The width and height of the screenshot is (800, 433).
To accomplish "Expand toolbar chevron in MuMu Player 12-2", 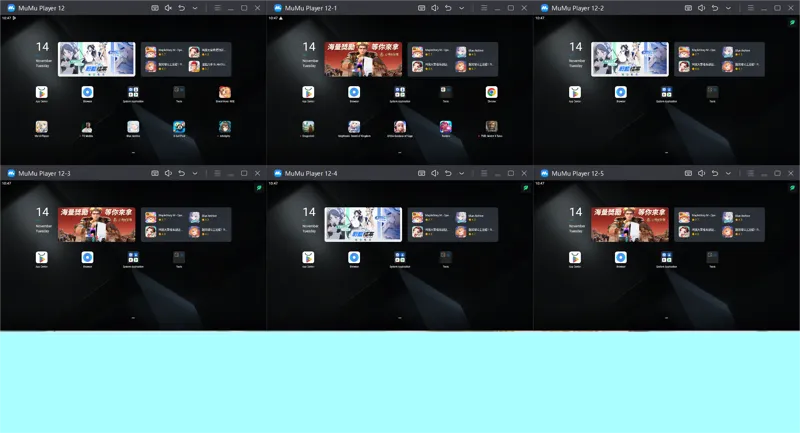I will 729,8.
